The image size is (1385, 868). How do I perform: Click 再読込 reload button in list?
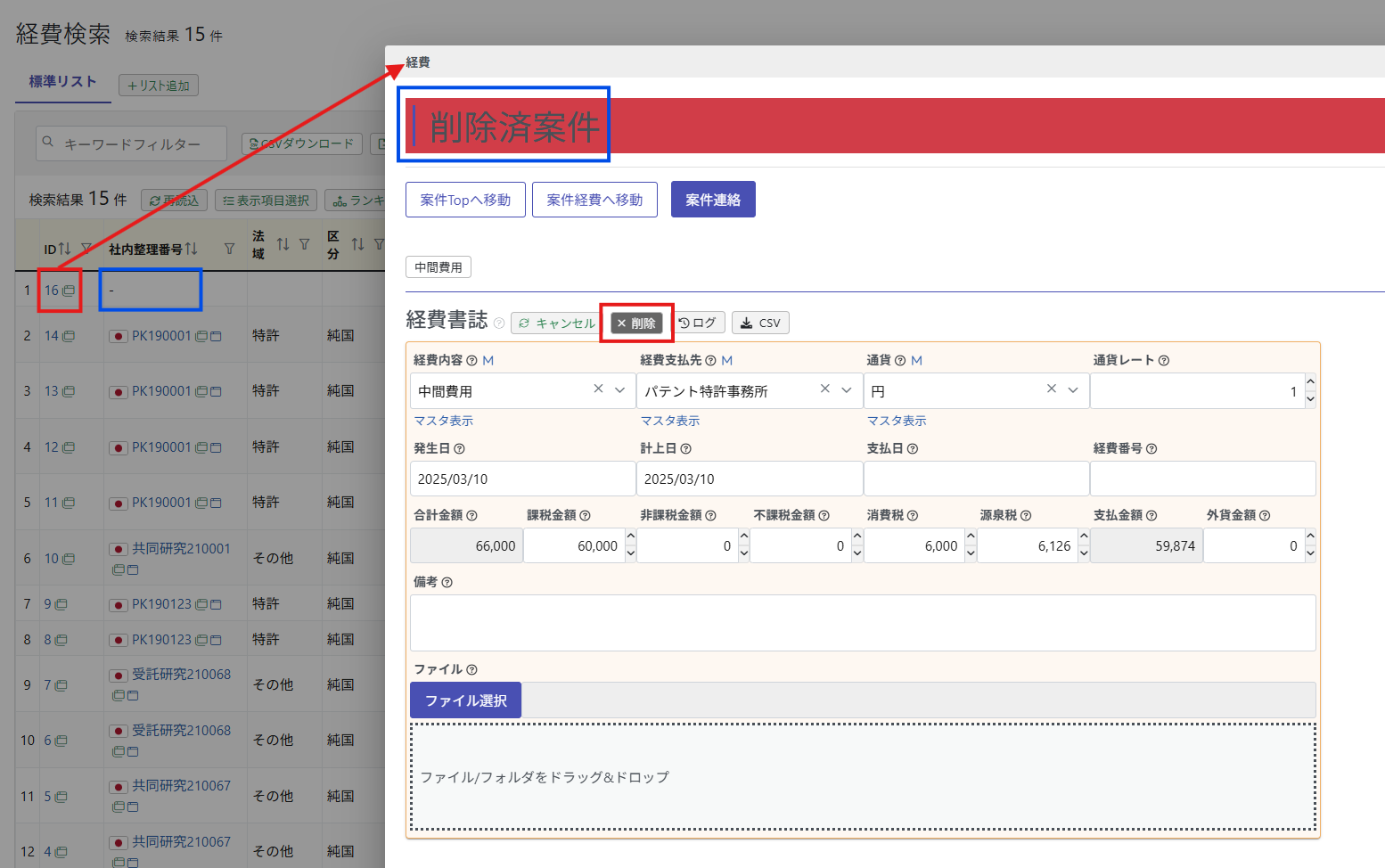point(174,201)
